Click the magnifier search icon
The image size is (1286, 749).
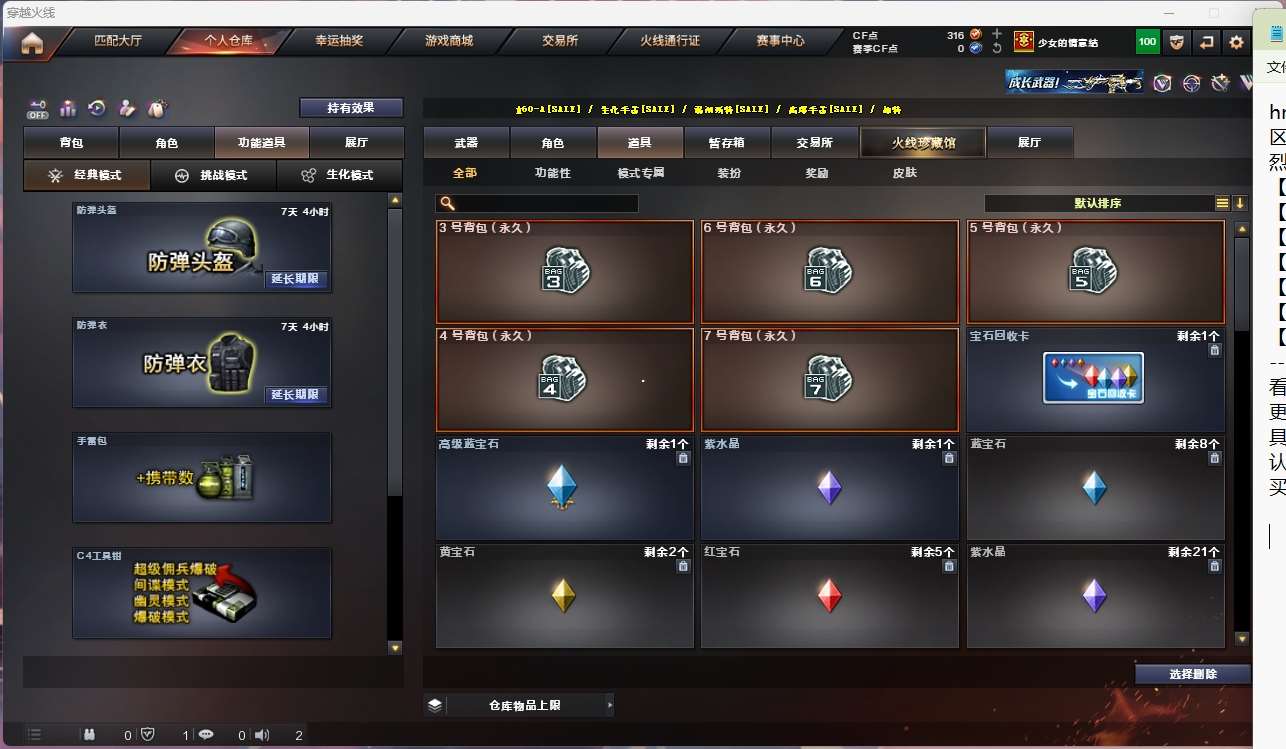pyautogui.click(x=448, y=203)
